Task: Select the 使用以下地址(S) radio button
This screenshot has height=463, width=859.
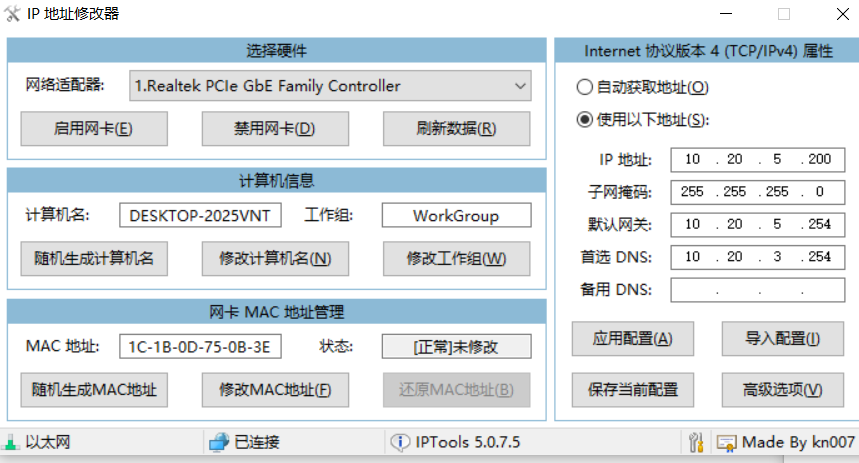Action: pyautogui.click(x=585, y=119)
